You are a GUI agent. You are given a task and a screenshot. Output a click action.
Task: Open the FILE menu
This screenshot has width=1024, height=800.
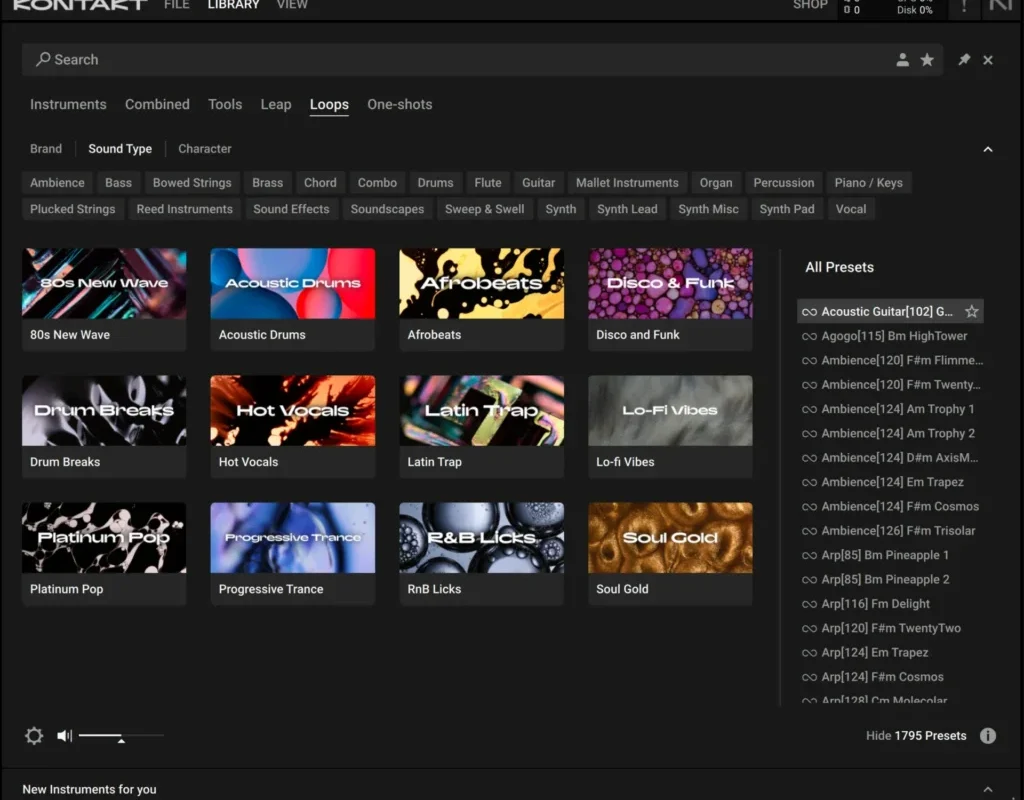(176, 5)
